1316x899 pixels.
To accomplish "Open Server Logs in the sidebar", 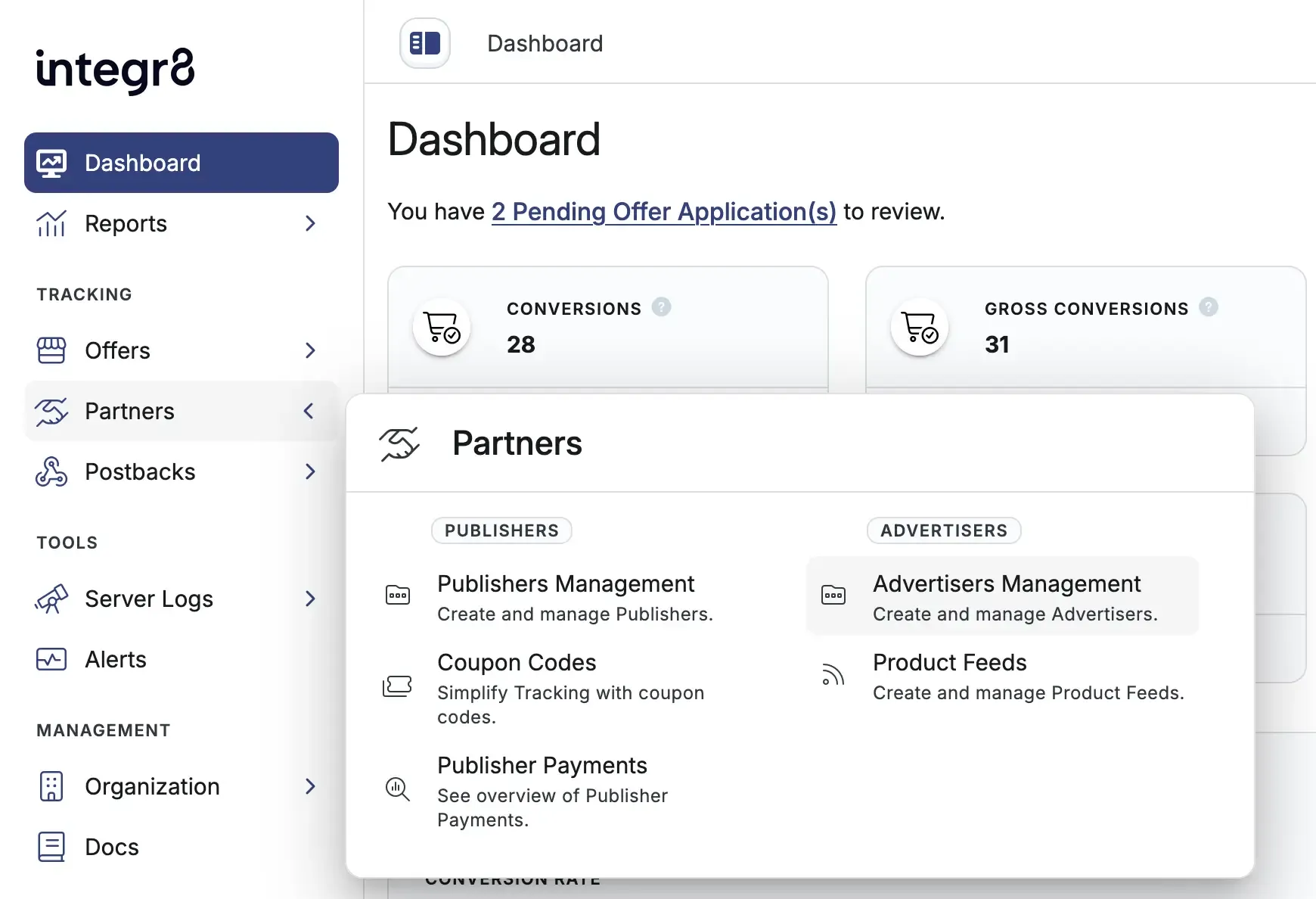I will click(x=182, y=599).
